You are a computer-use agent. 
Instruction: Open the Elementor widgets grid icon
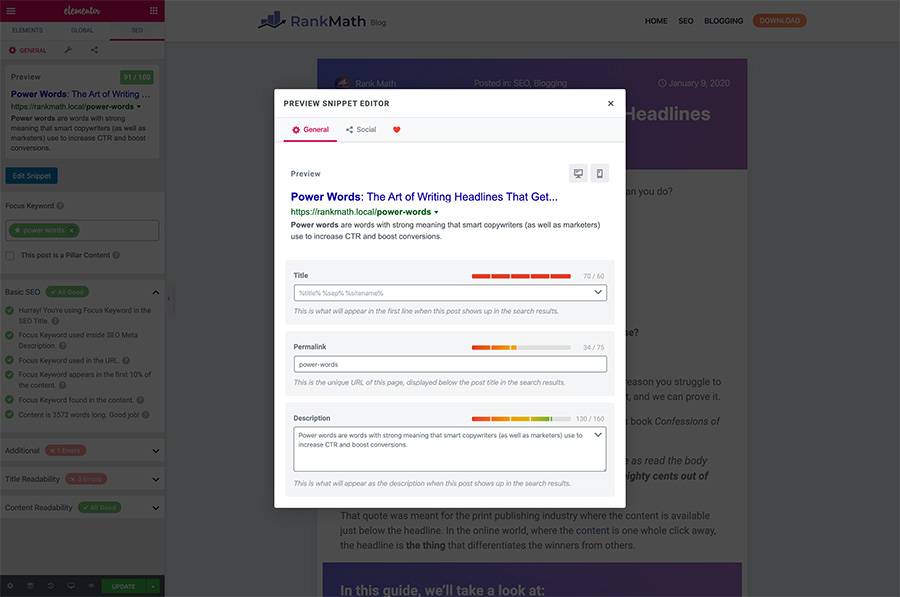(x=153, y=10)
